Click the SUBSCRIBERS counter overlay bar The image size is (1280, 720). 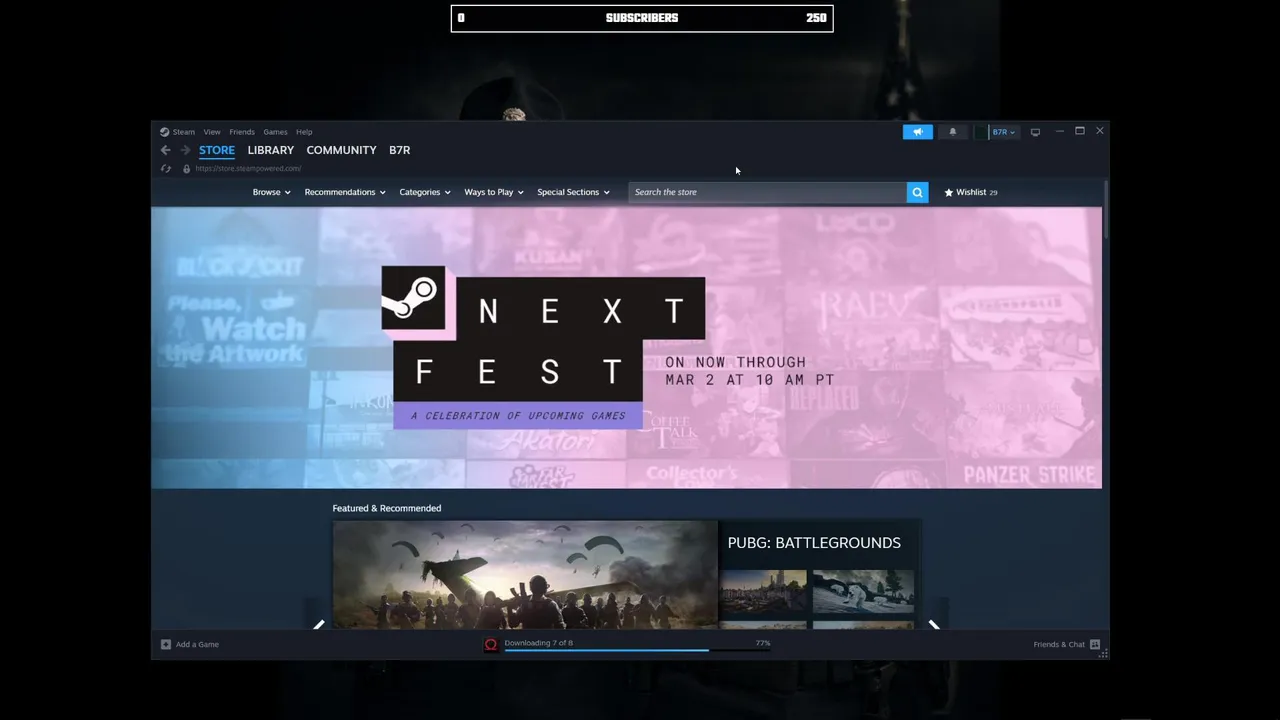coord(642,18)
